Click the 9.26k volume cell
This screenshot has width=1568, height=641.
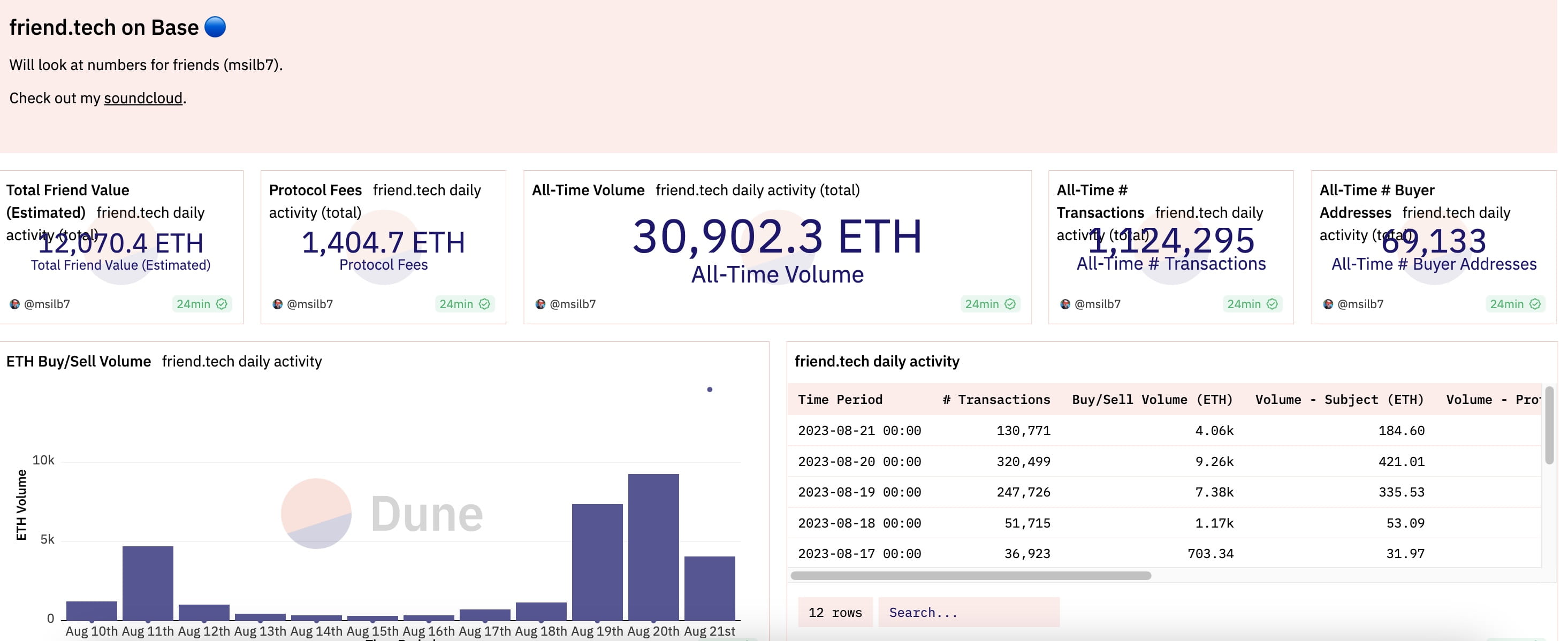[1214, 461]
